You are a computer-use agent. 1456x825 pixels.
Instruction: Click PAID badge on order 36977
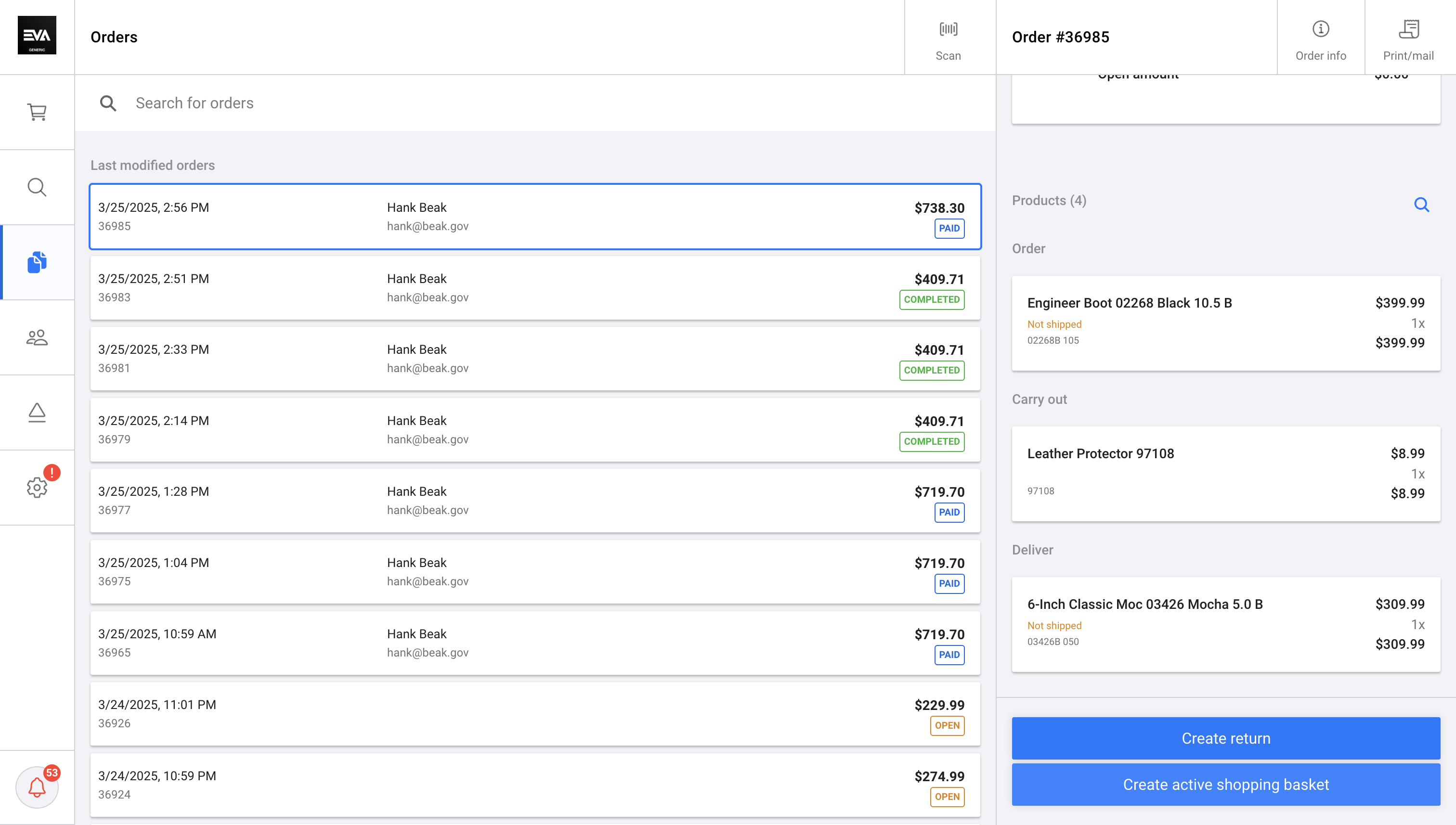tap(949, 512)
